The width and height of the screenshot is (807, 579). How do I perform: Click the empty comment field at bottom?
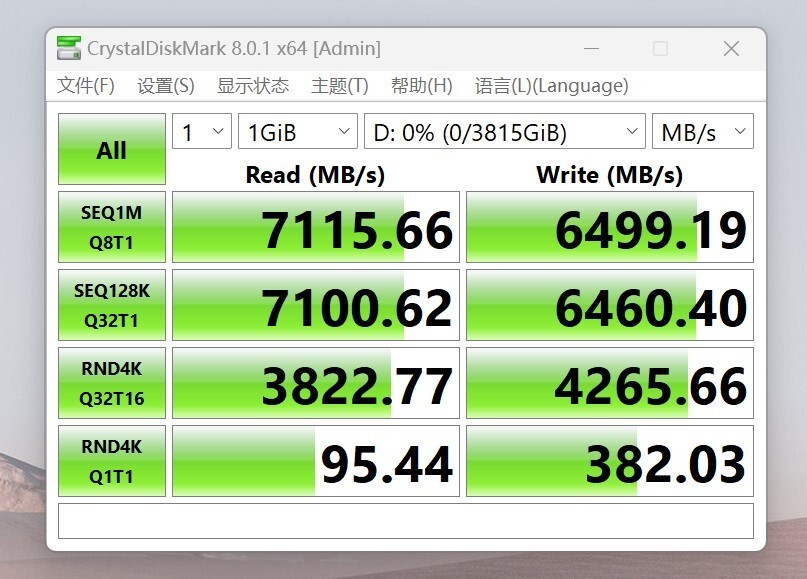coord(406,521)
